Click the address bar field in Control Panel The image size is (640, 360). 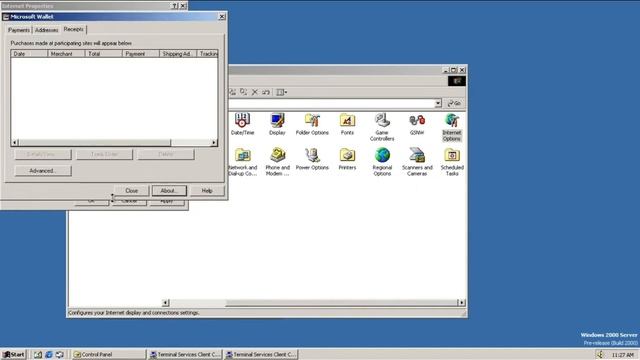(x=331, y=103)
